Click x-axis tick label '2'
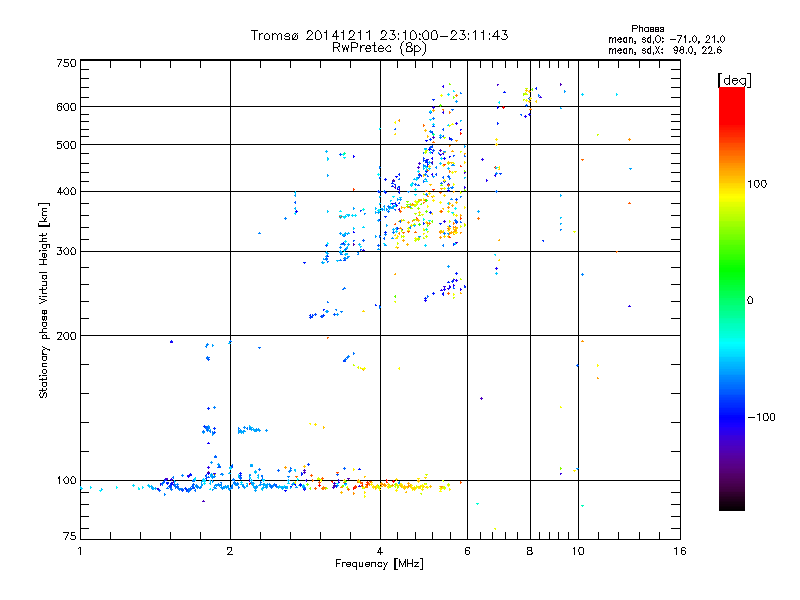The image size is (800, 600). click(230, 551)
